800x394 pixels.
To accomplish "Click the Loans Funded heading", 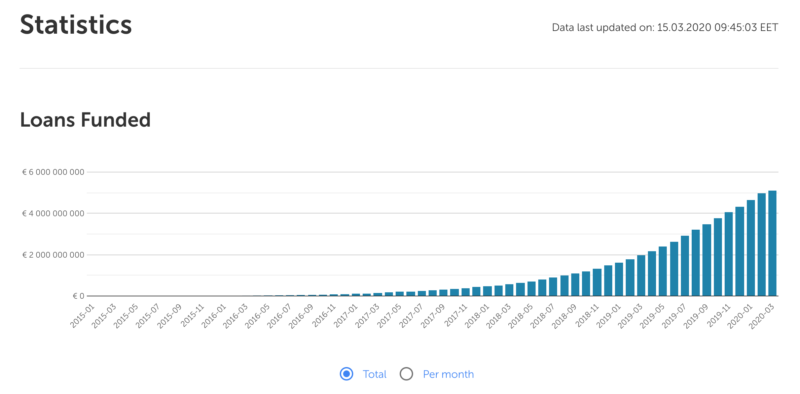I will (x=85, y=120).
